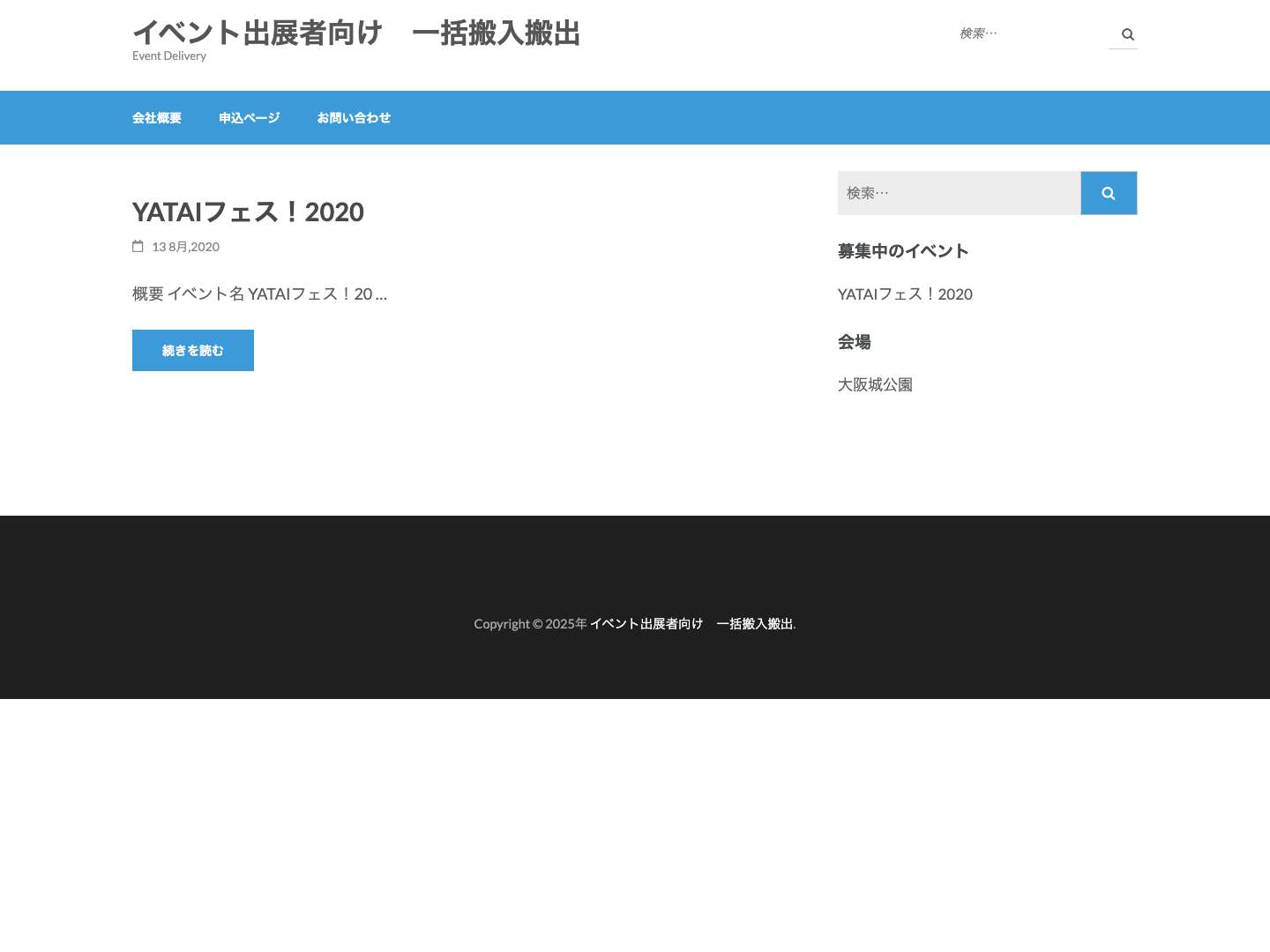Image resolution: width=1270 pixels, height=952 pixels.
Task: Click the 募集中のイベント heading
Action: tap(902, 250)
